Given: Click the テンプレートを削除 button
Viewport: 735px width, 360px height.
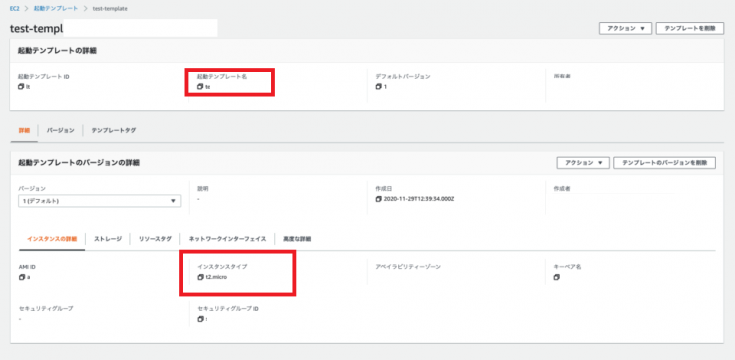Looking at the screenshot, I should 690,28.
